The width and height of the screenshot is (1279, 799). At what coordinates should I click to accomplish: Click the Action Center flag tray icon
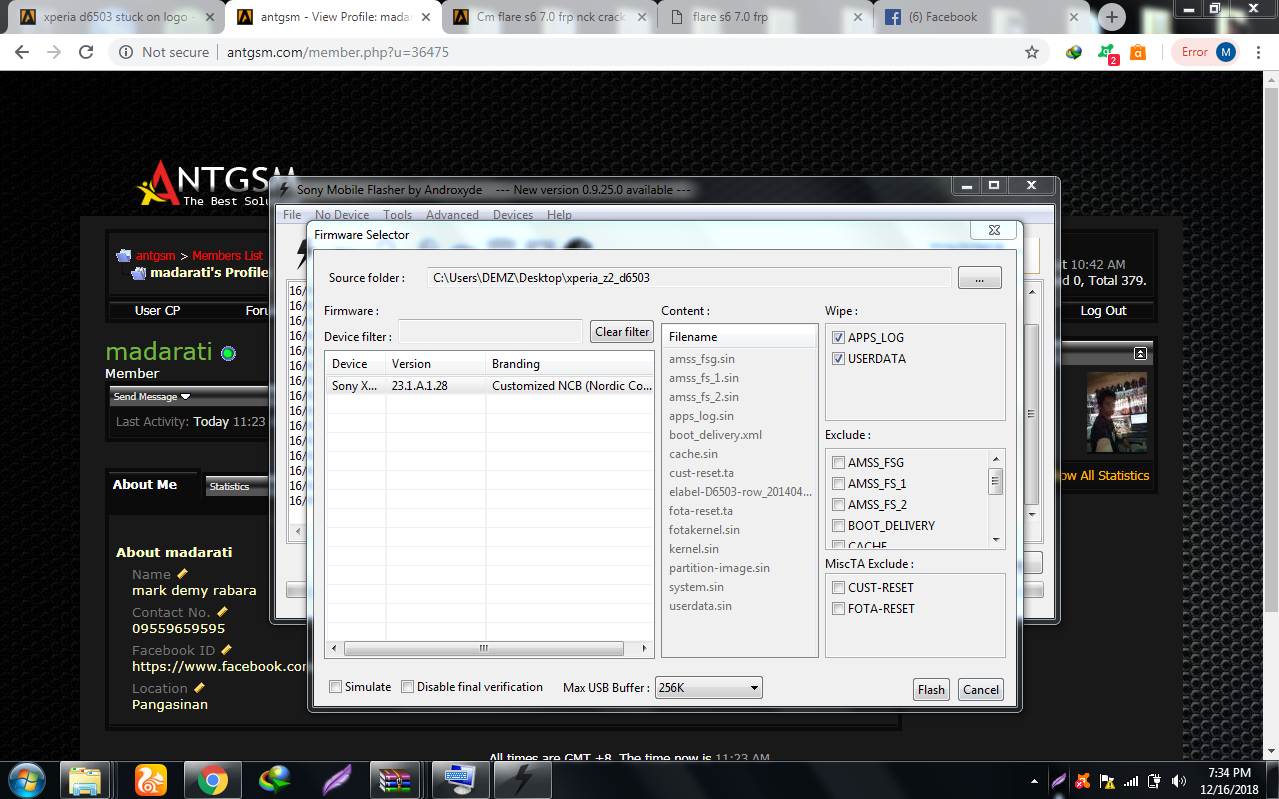(1107, 780)
